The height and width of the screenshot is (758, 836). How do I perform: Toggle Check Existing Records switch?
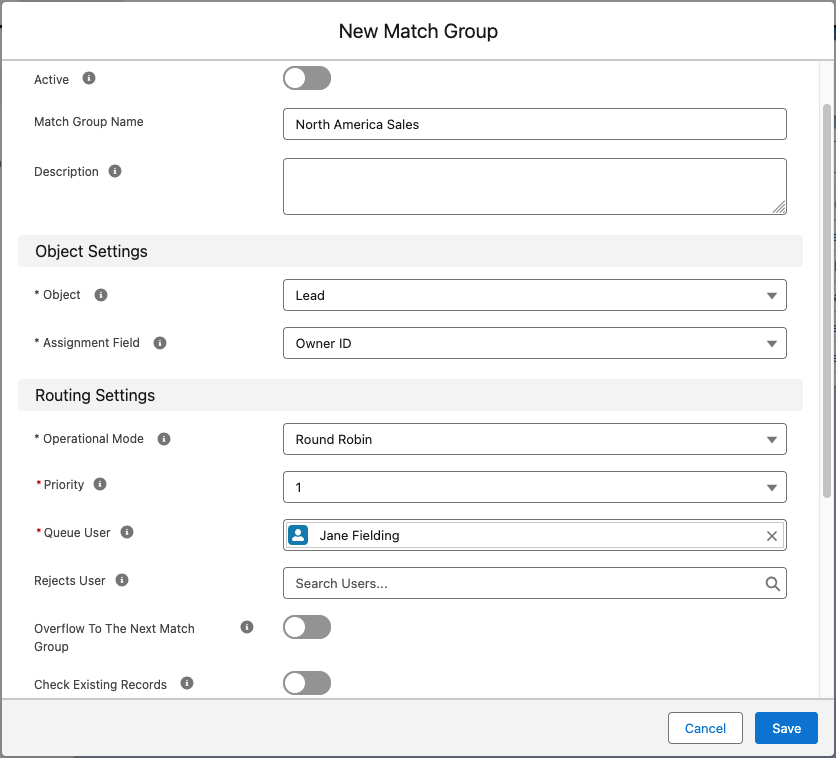pos(307,683)
